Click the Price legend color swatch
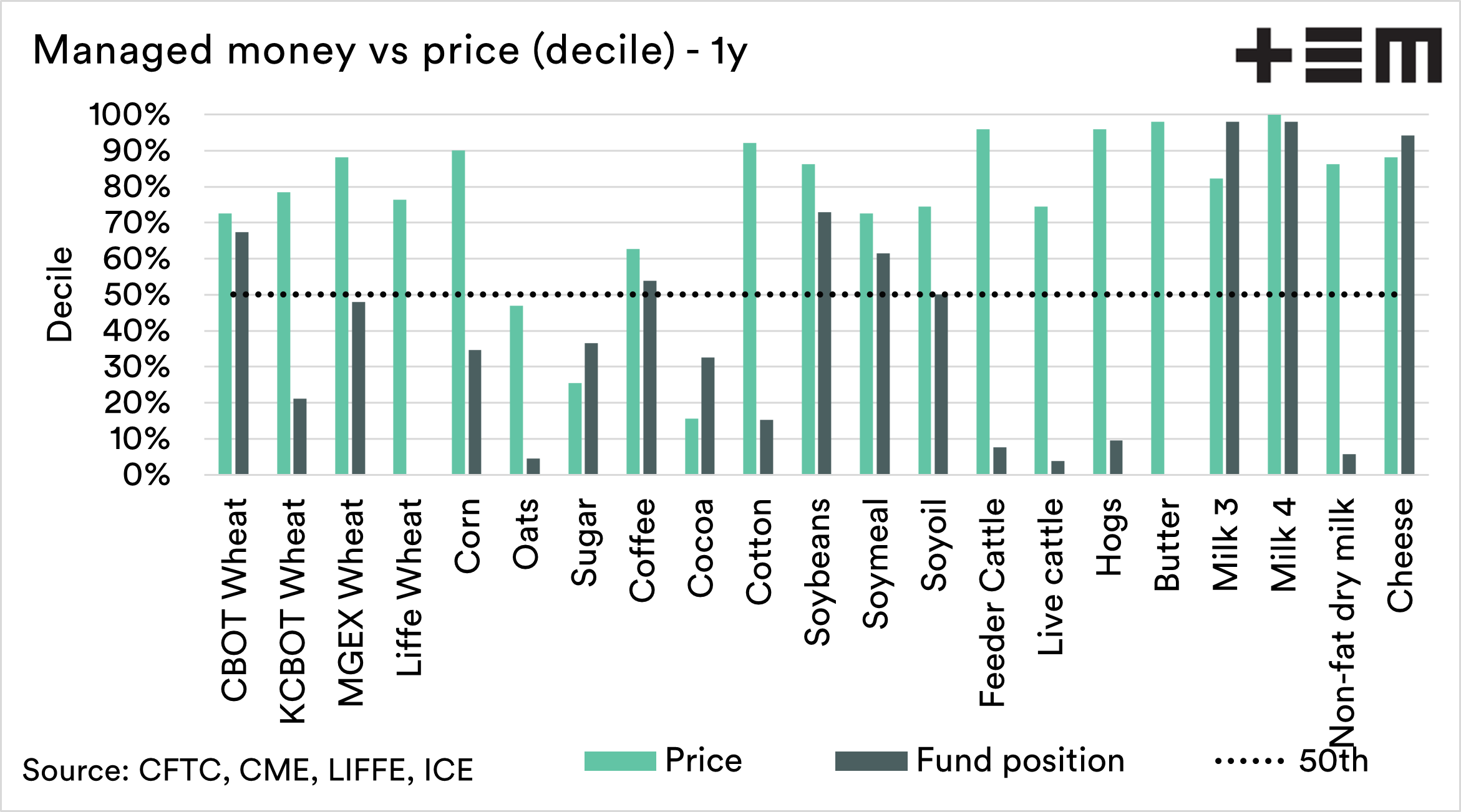Image resolution: width=1461 pixels, height=812 pixels. point(620,761)
